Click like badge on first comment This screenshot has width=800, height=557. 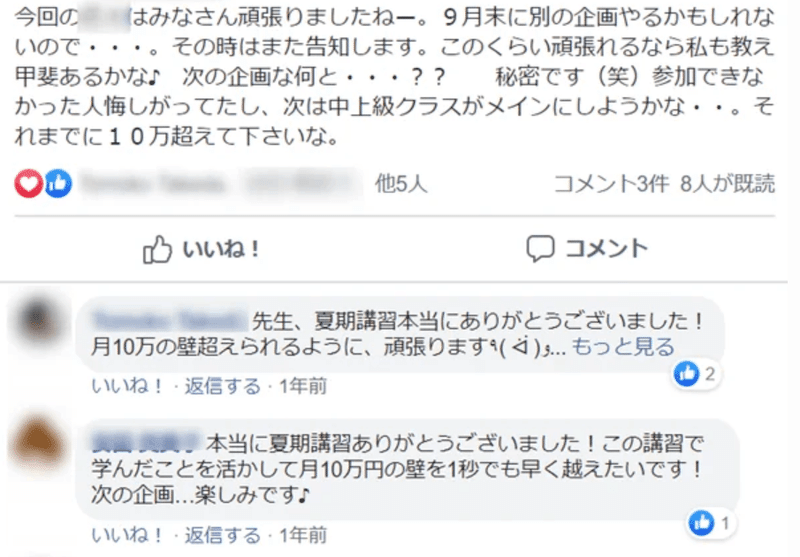[696, 374]
